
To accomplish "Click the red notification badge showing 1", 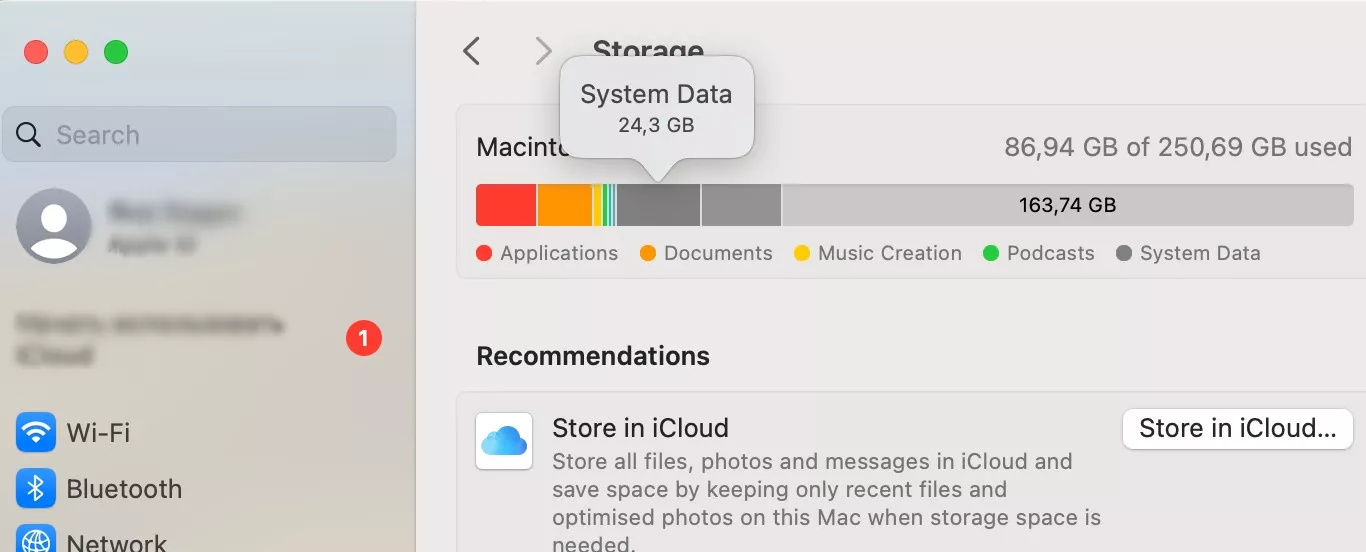I will coord(363,339).
